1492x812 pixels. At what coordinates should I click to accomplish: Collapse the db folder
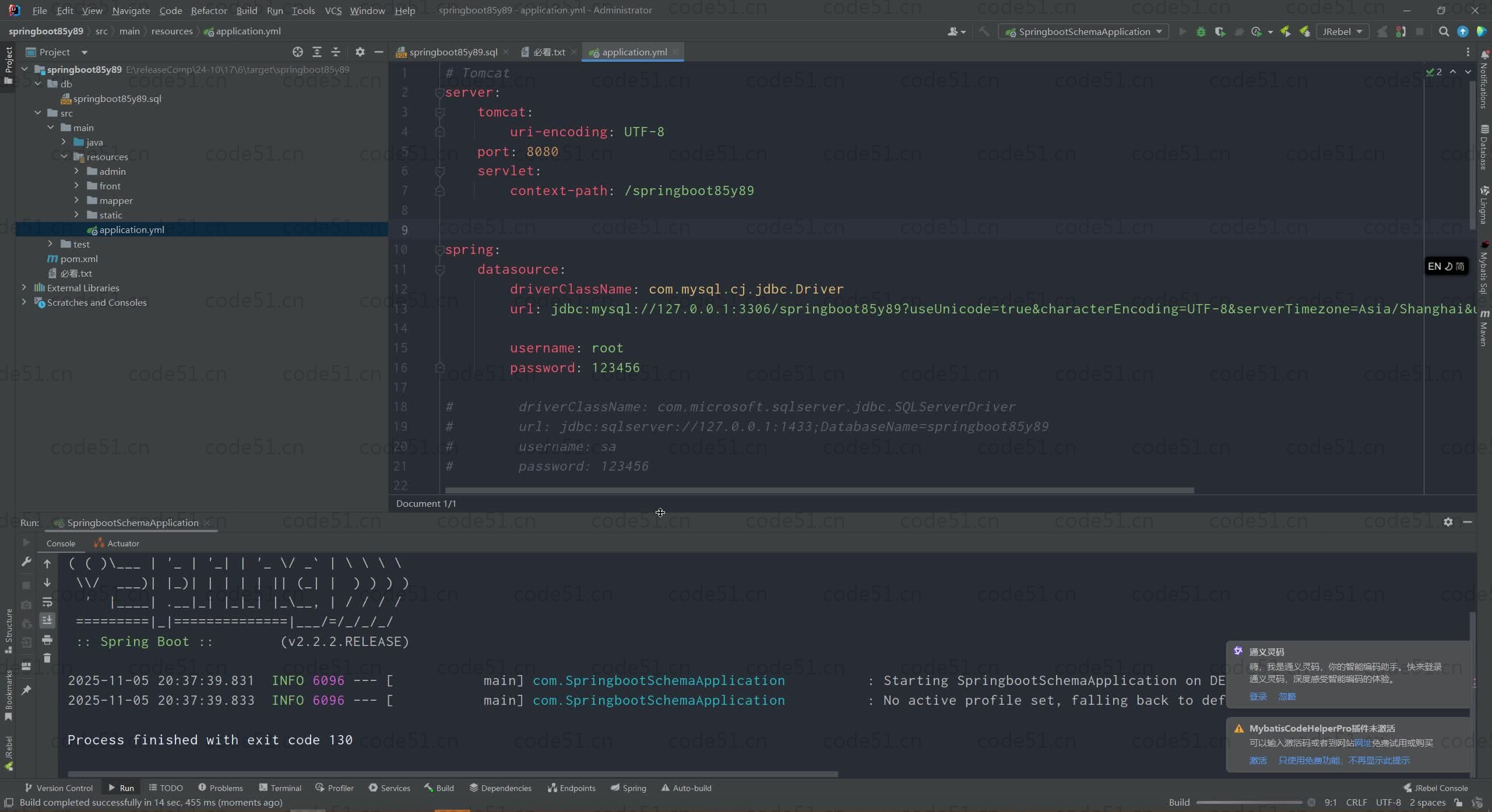(x=38, y=83)
